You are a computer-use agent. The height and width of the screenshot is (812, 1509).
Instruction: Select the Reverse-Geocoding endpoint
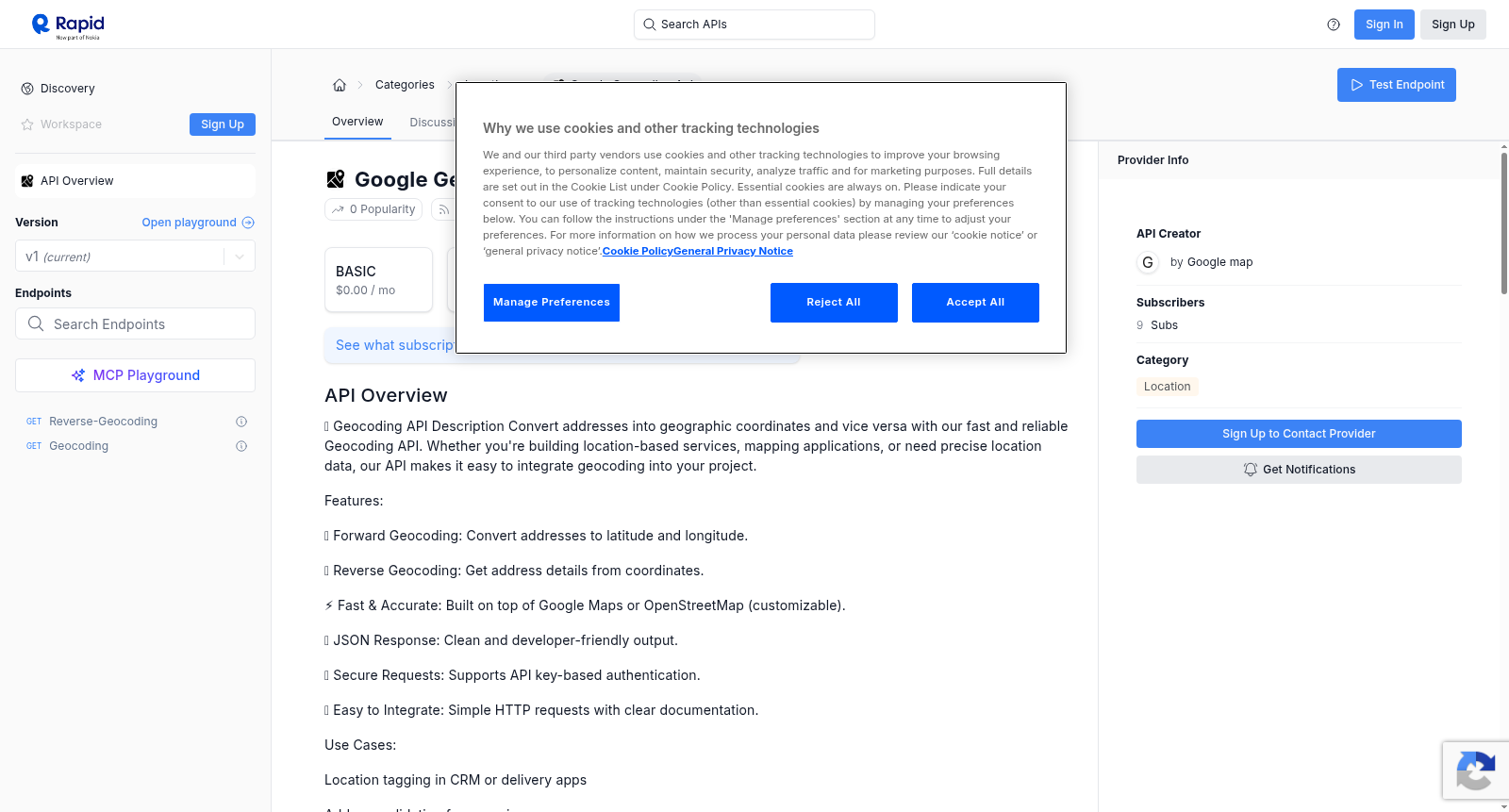[103, 422]
